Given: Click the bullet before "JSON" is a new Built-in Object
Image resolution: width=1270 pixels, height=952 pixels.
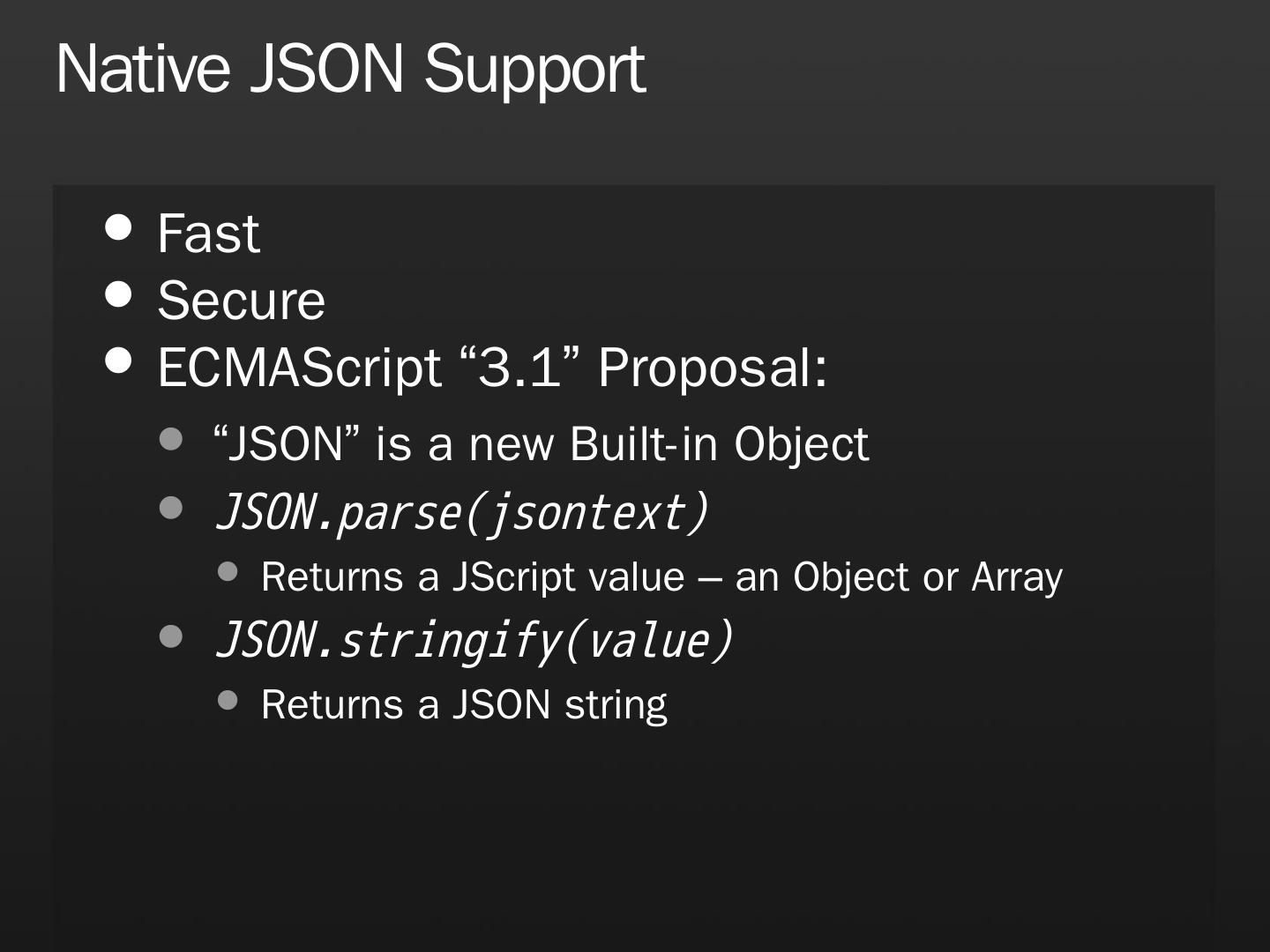Looking at the screenshot, I should [171, 439].
